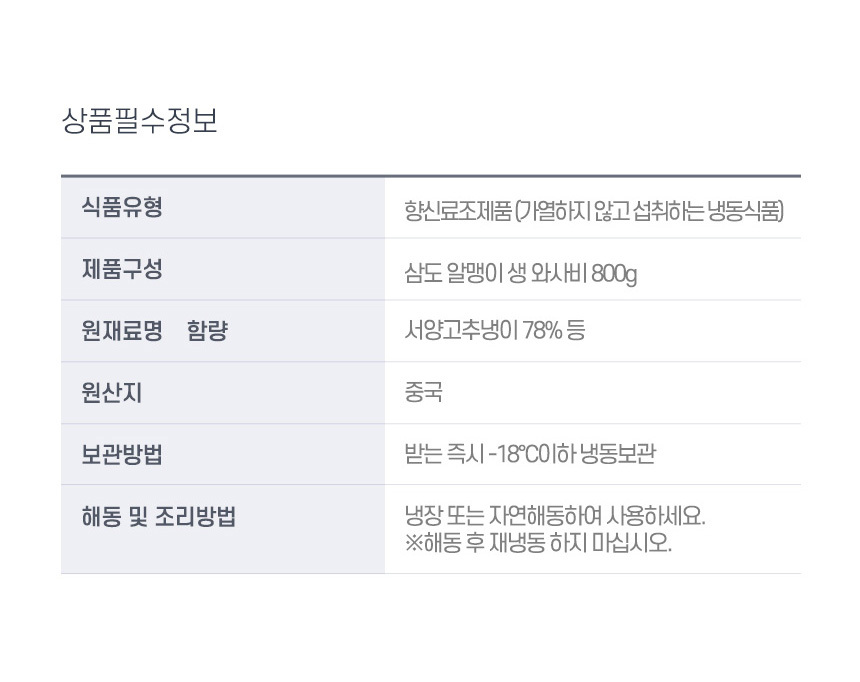
Task: Click the 함량 label text
Action: 207,331
